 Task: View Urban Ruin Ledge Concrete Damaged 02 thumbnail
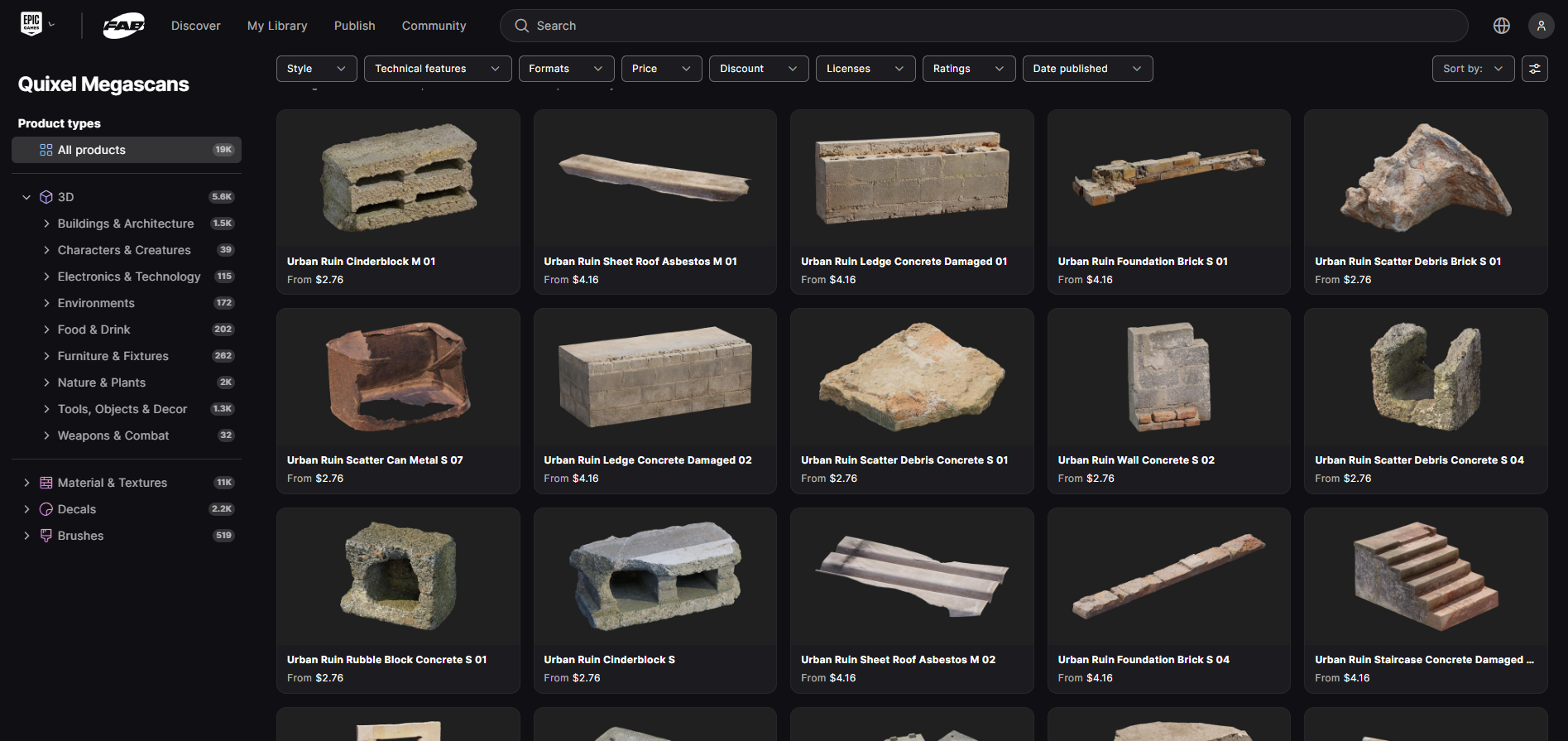(655, 377)
